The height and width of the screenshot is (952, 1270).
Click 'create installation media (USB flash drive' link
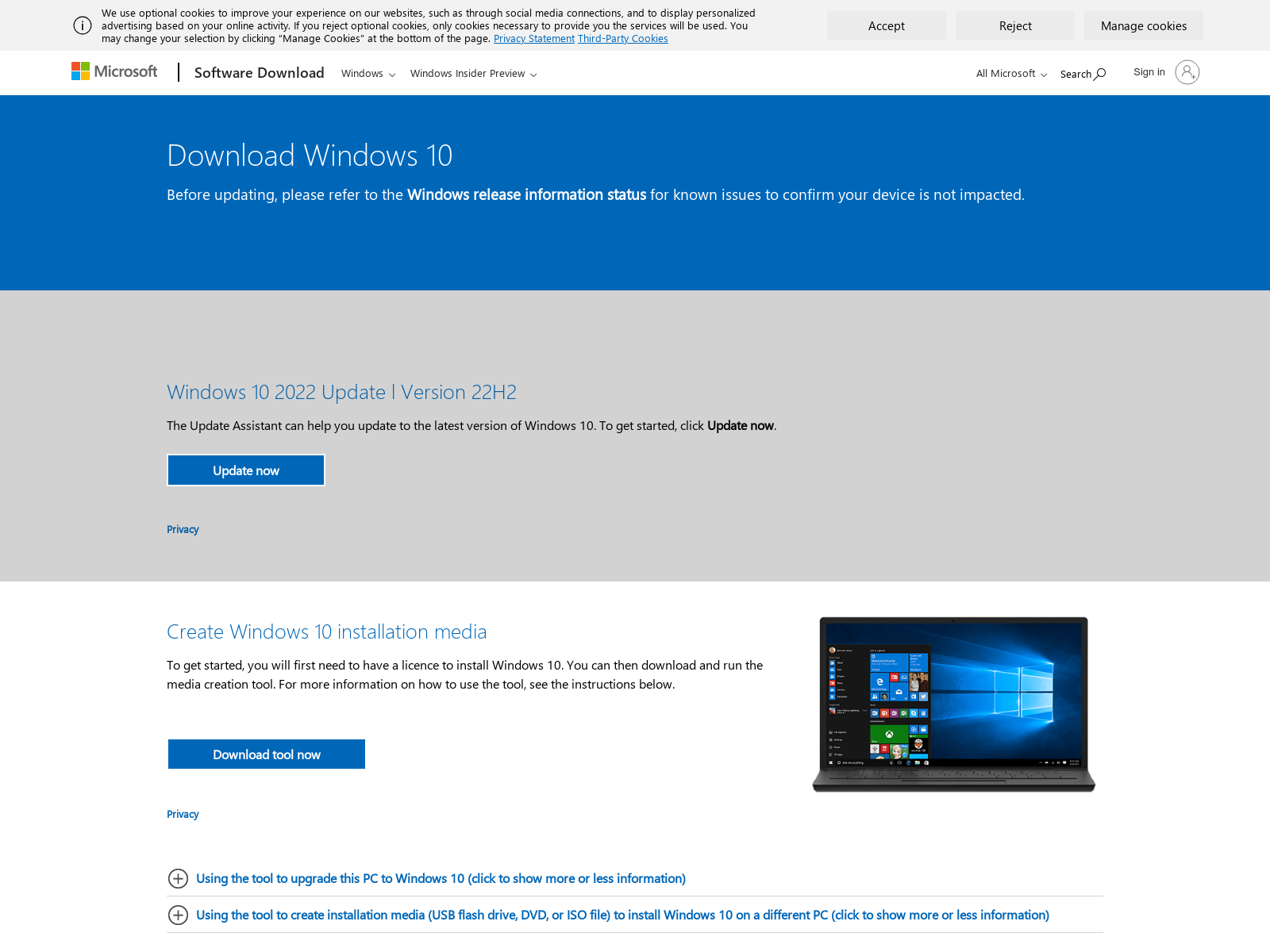tap(623, 915)
